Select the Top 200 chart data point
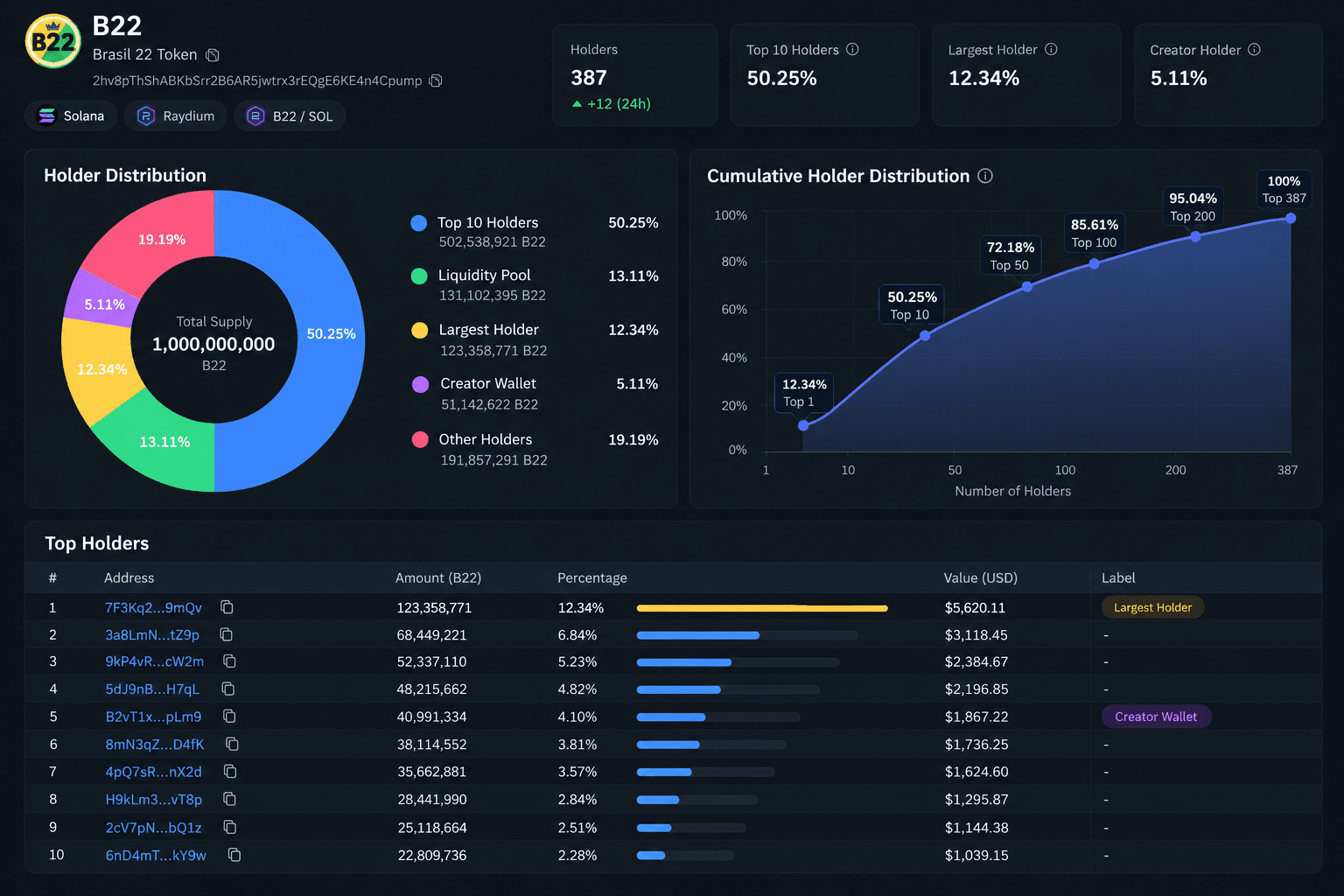The width and height of the screenshot is (1344, 896). (1195, 236)
